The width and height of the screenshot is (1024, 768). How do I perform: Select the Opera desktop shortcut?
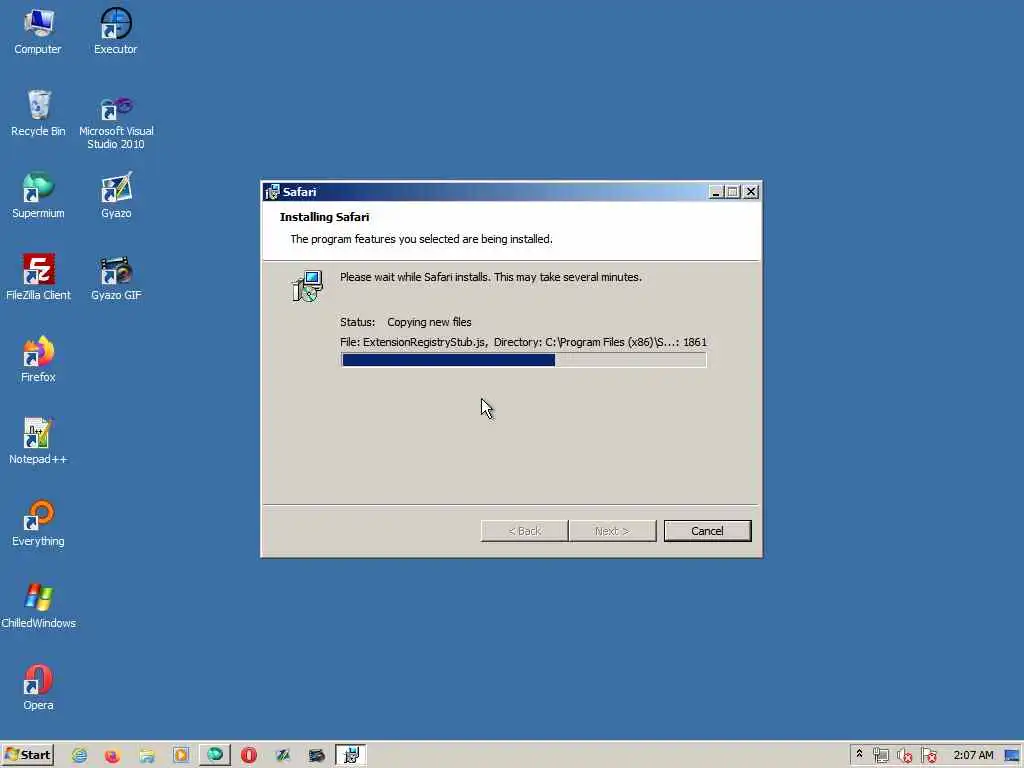pos(38,688)
